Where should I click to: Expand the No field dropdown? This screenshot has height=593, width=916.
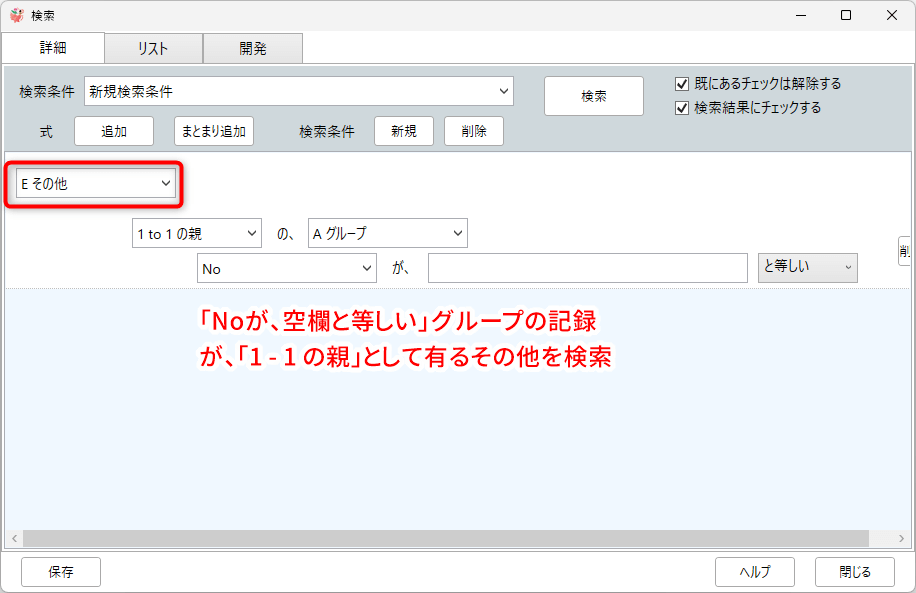coord(287,268)
